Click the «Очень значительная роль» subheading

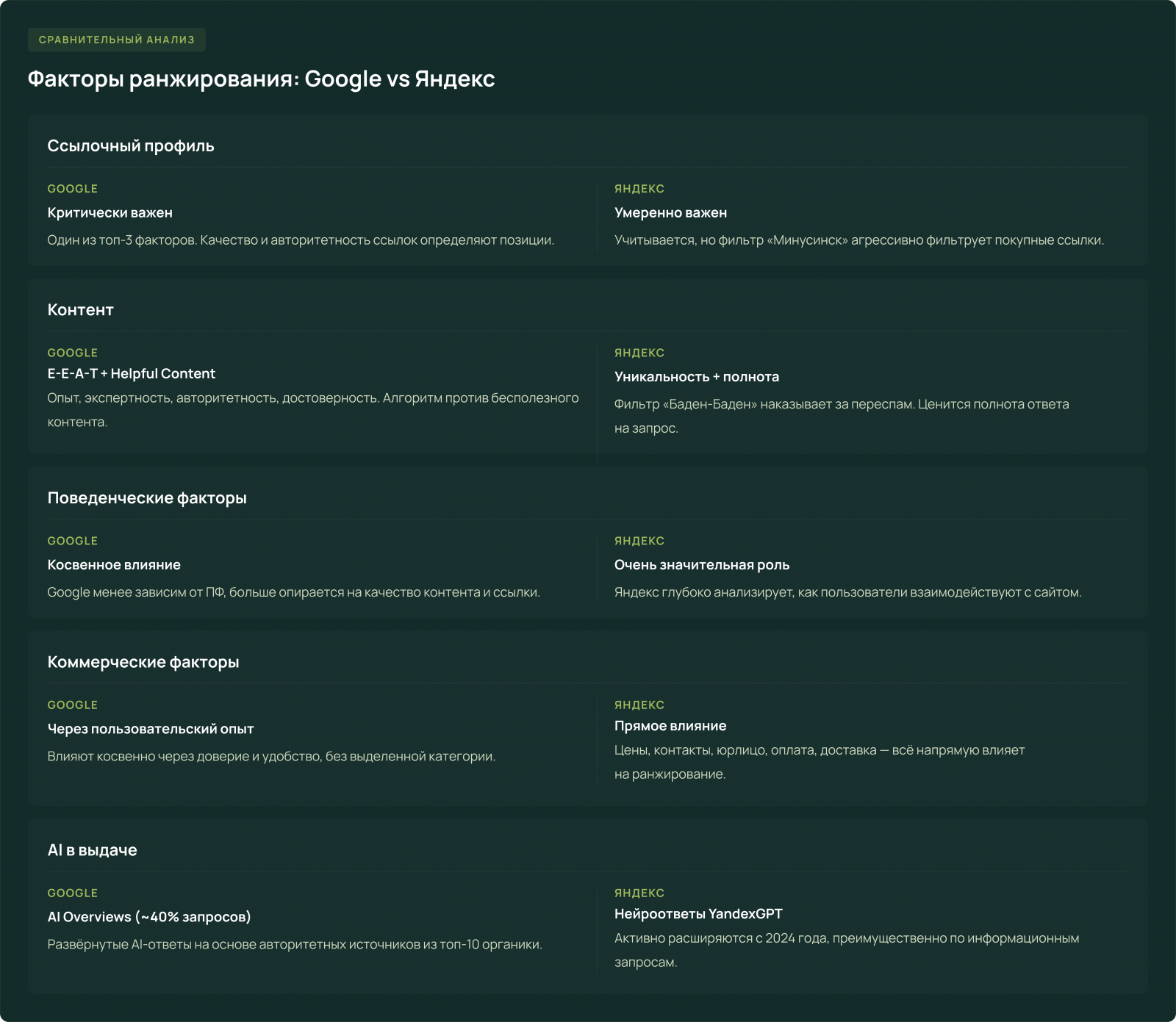pos(701,564)
